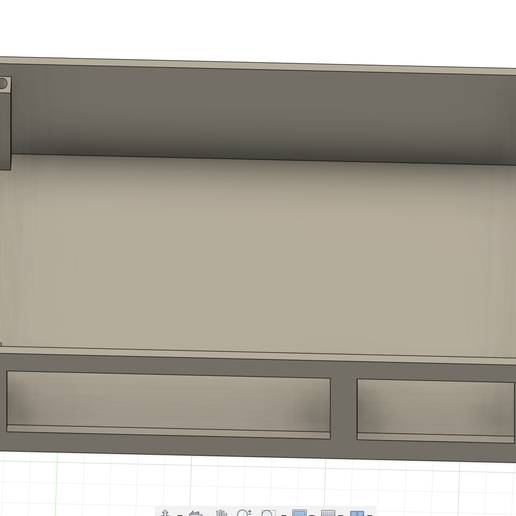This screenshot has height=516, width=516.
Task: Select the Orbit tool in navigation bar
Action: pos(165,513)
